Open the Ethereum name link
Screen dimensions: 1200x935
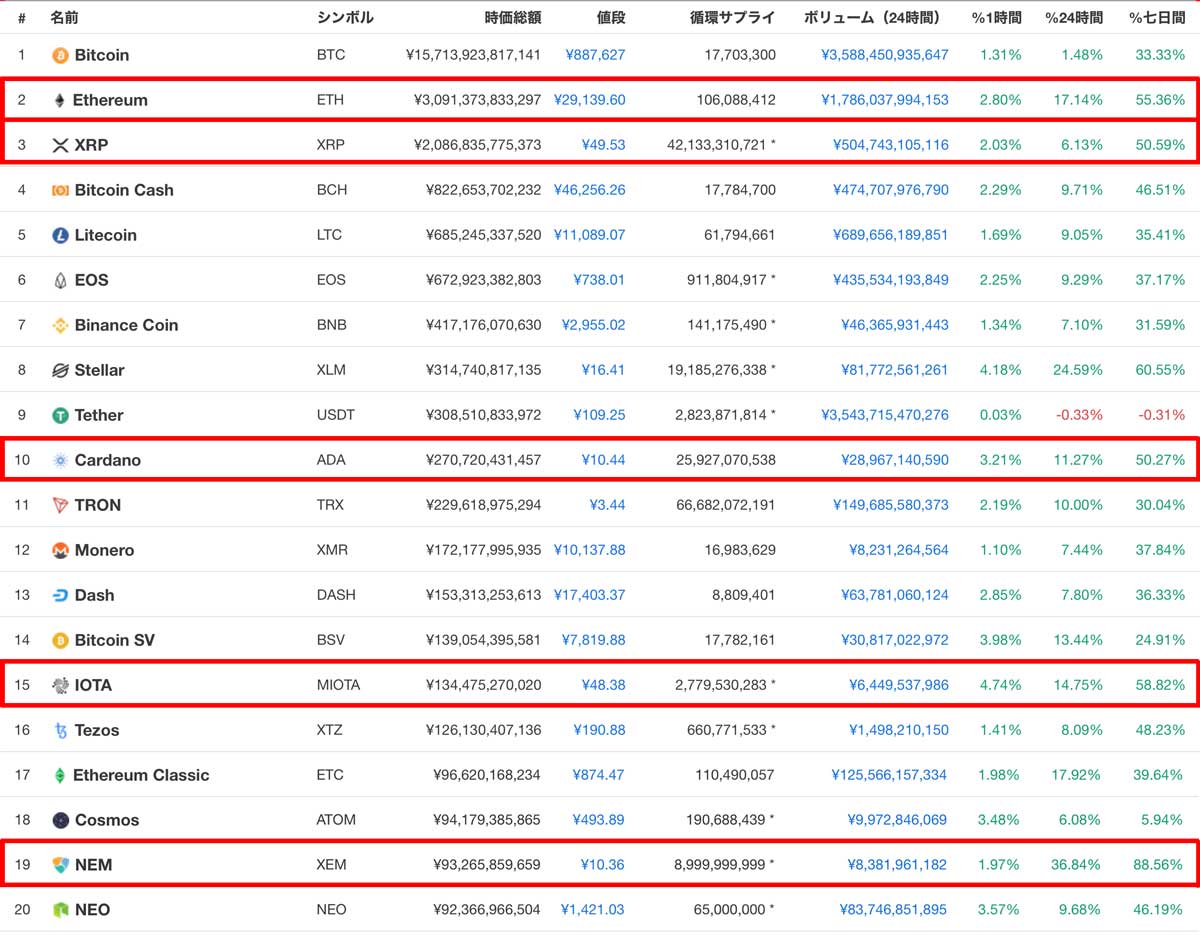[x=110, y=100]
